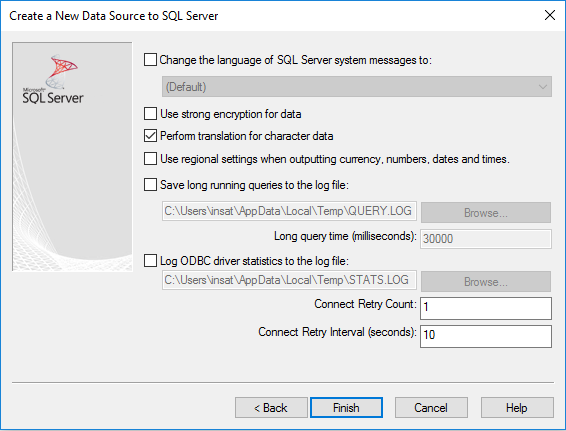This screenshot has width=566, height=431.
Task: Click the SQL Server logo image
Action: tap(53, 80)
